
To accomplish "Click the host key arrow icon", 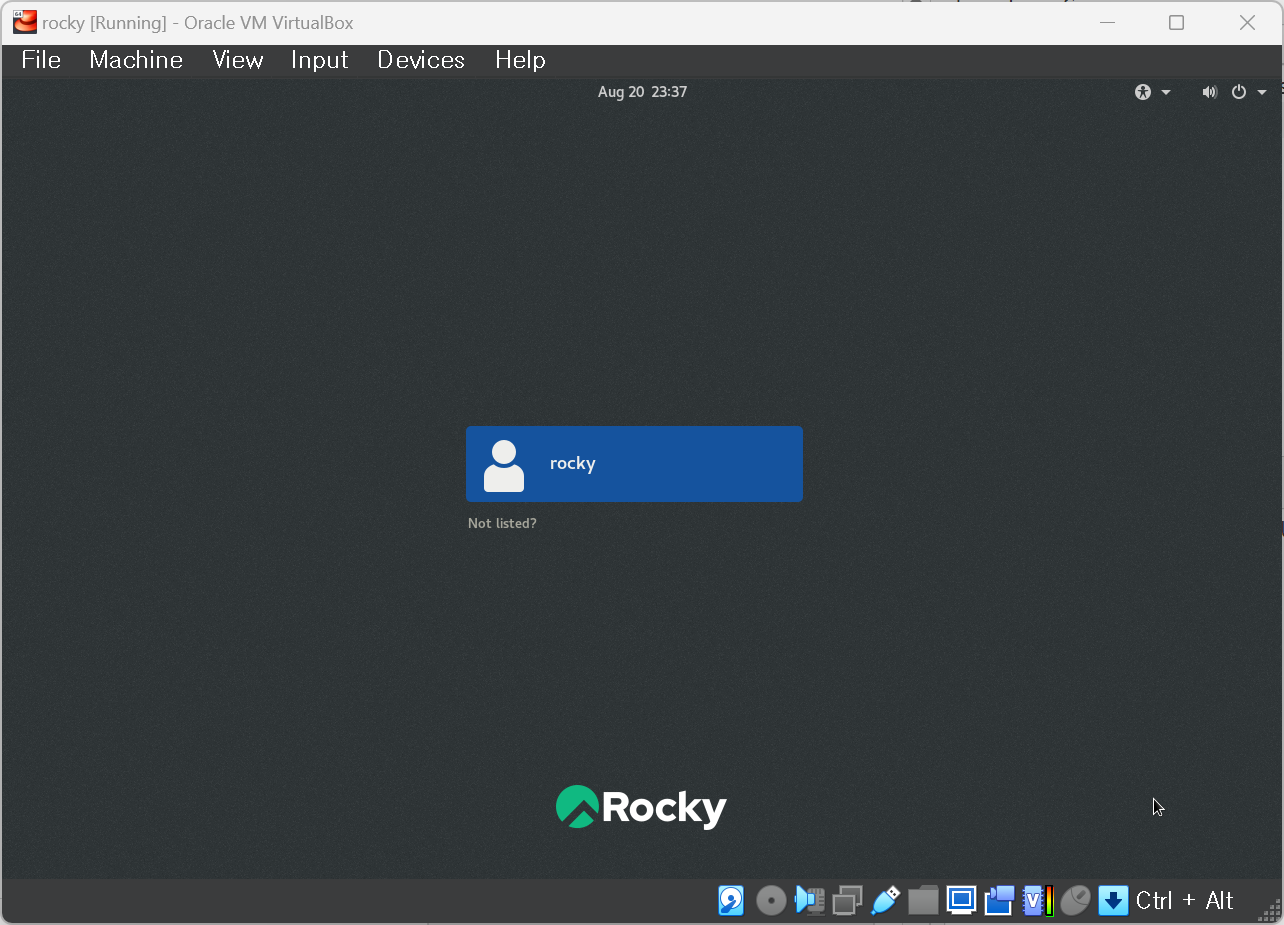I will tap(1113, 900).
